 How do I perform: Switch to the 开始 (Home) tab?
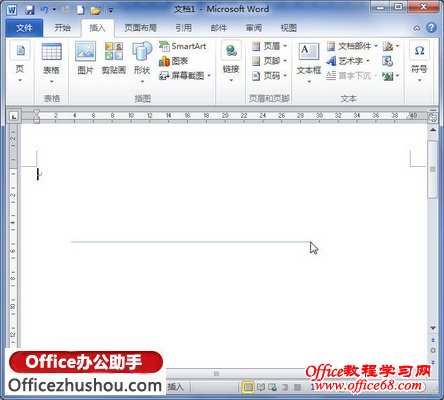(x=62, y=28)
